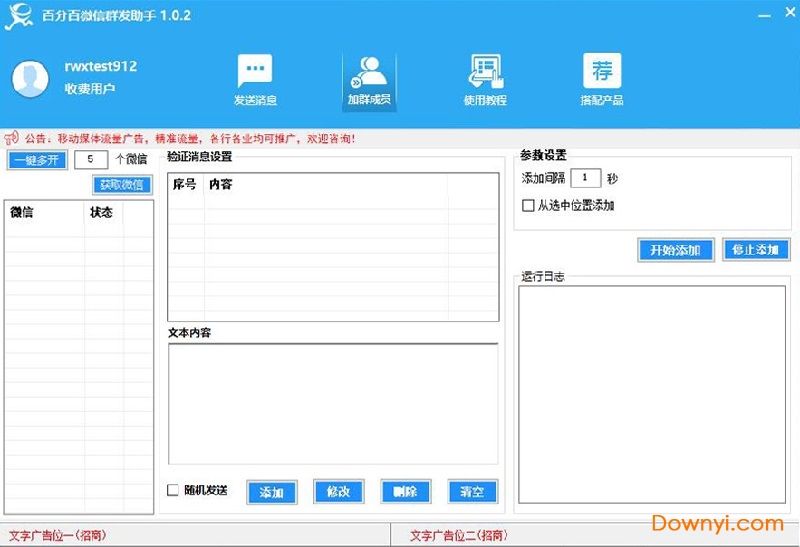Click the 清空 clear button
Image resolution: width=800 pixels, height=547 pixels.
[x=472, y=491]
